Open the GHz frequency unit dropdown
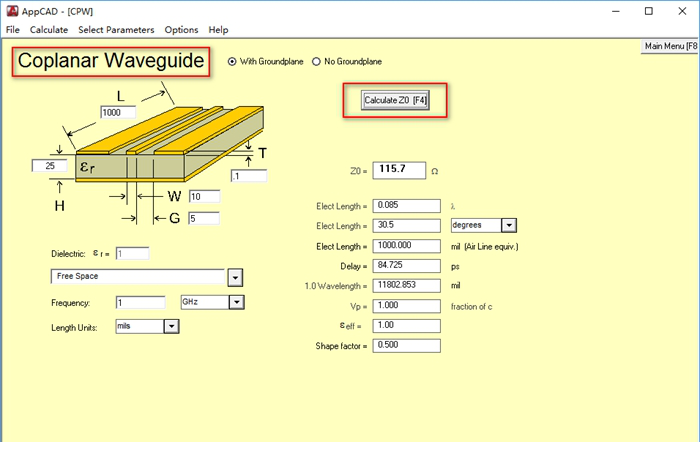 click(x=237, y=302)
